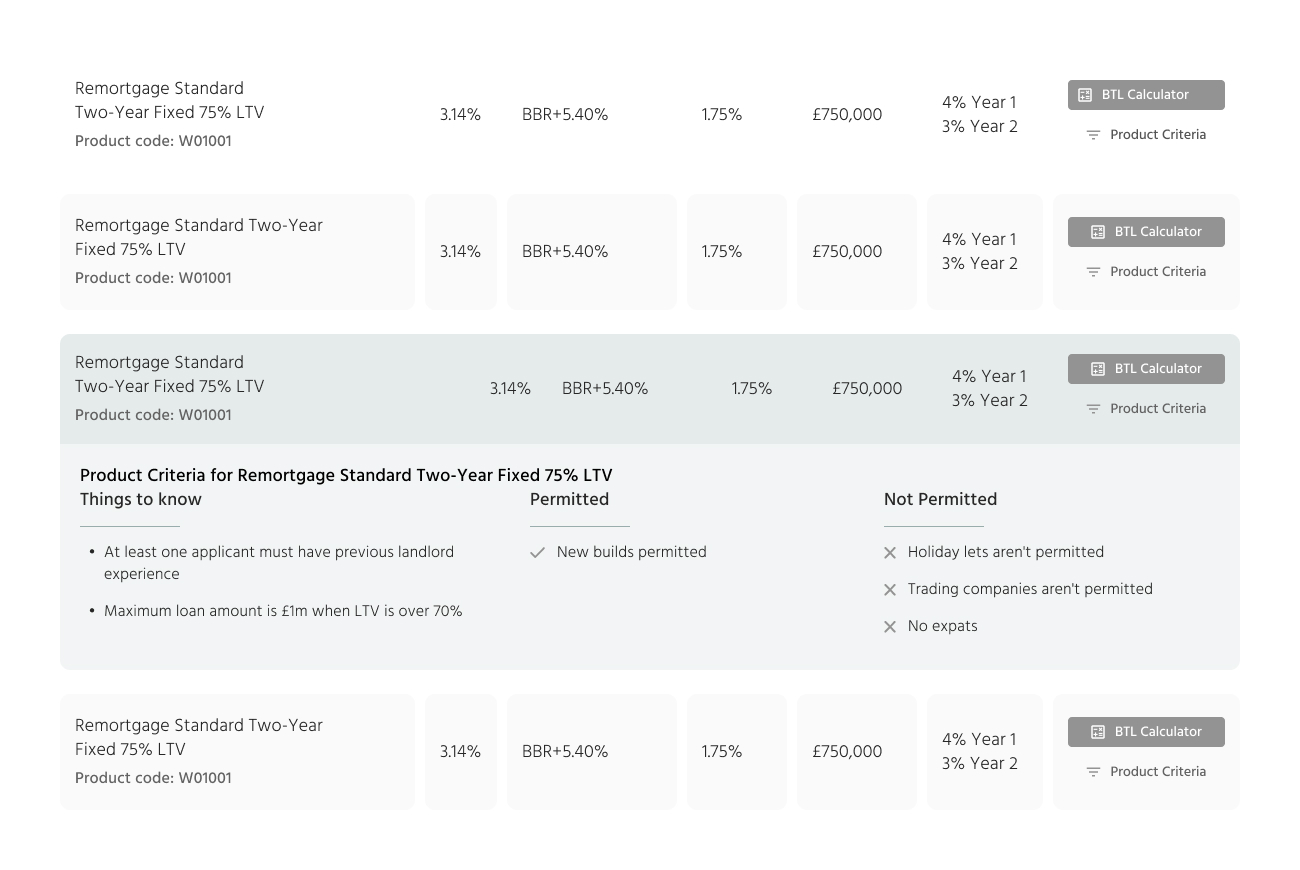
Task: Click the BBR+5.40% cell in the second row
Action: click(x=565, y=252)
